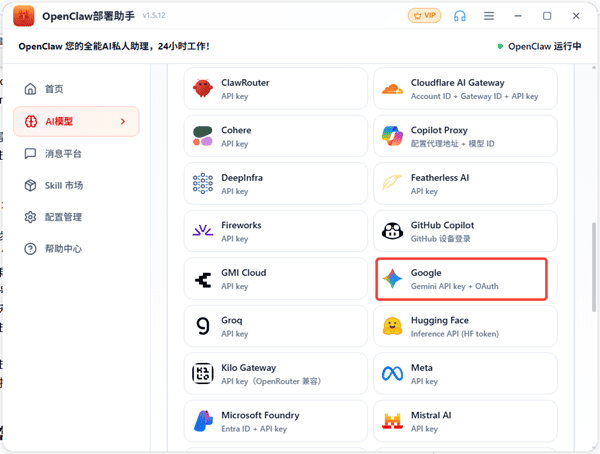Click the chat bubble icon for 消息平台

click(30, 154)
